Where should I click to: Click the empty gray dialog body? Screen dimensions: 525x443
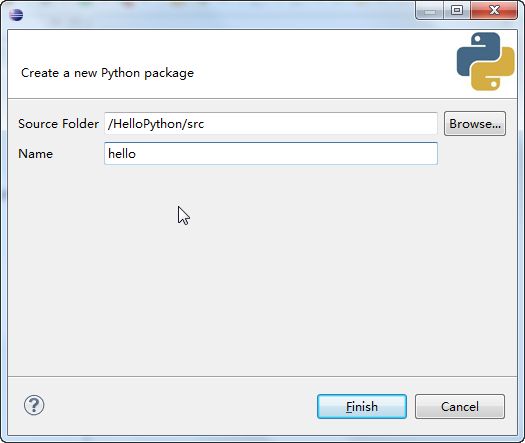tap(261, 268)
